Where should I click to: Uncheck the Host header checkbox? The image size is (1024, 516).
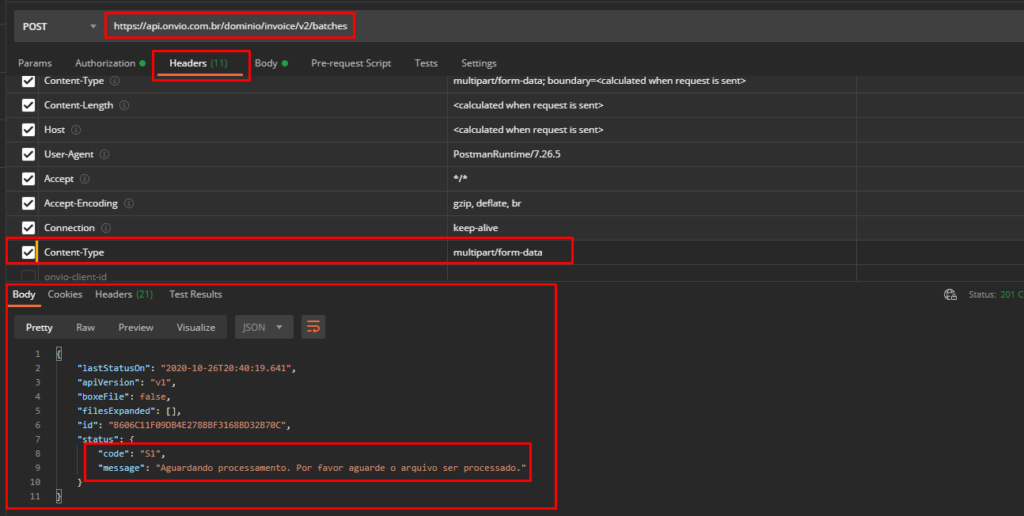coord(28,130)
